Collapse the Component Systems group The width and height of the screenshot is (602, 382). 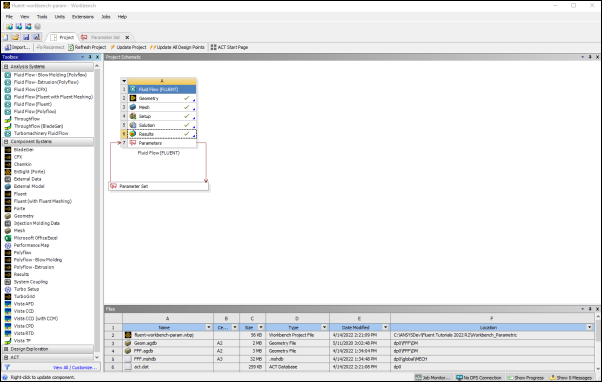6,142
